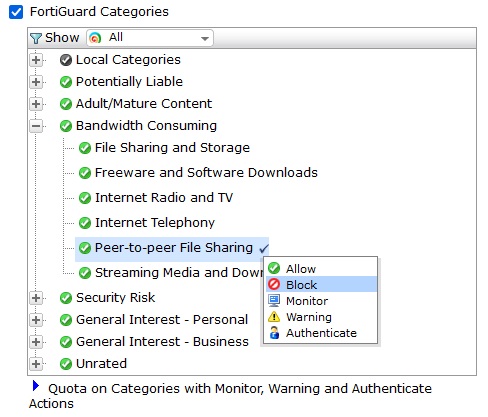Select the Unrated category
The height and width of the screenshot is (417, 488).
click(101, 364)
